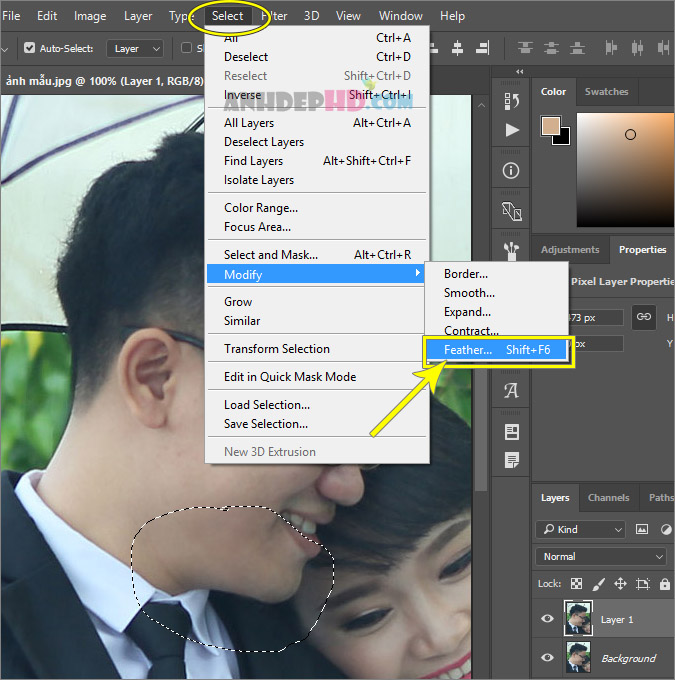Switch to the Adjustments tab
675x680 pixels.
[x=570, y=250]
